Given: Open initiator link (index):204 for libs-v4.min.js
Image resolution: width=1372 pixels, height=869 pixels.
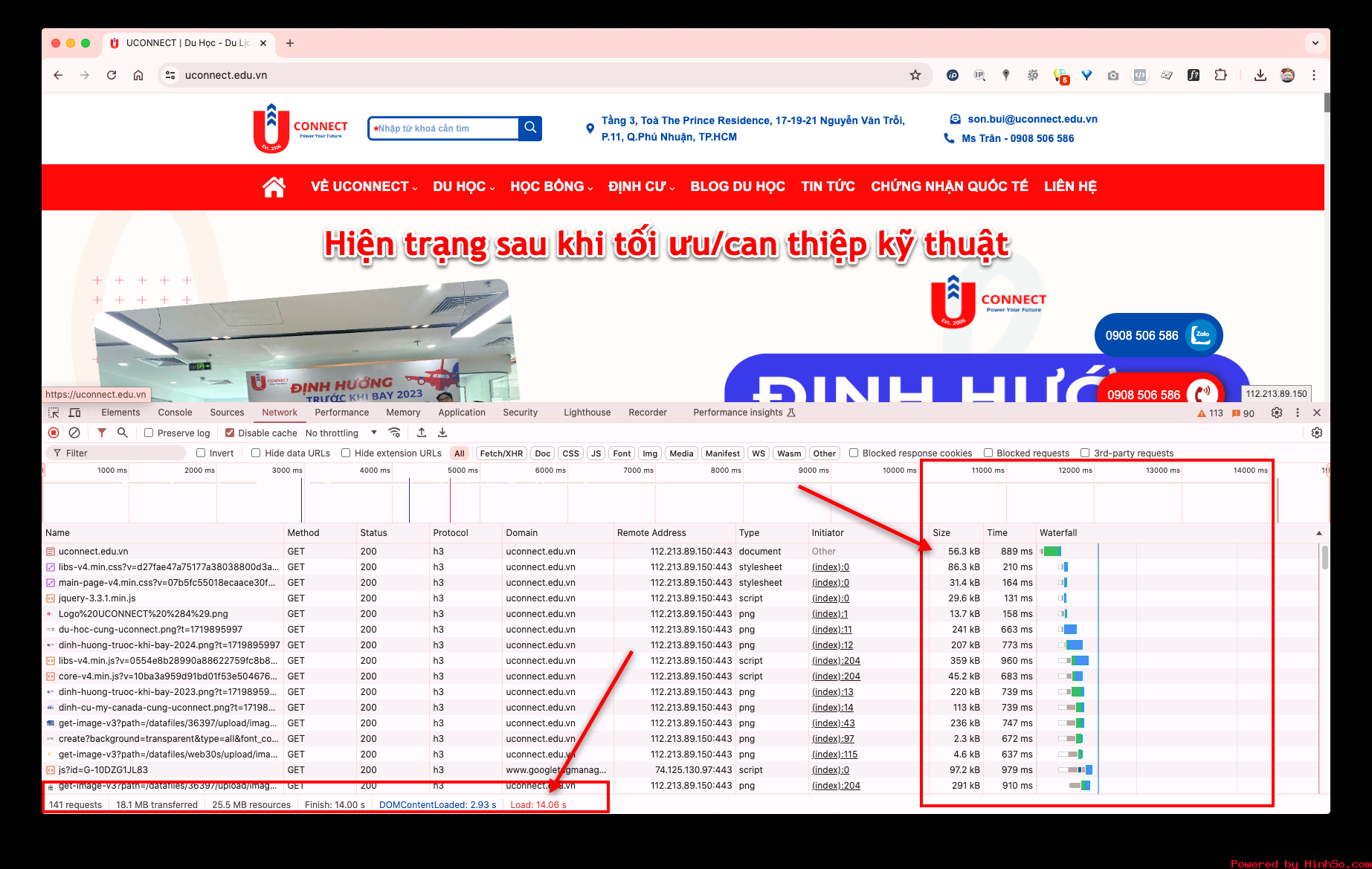Looking at the screenshot, I should [x=836, y=660].
